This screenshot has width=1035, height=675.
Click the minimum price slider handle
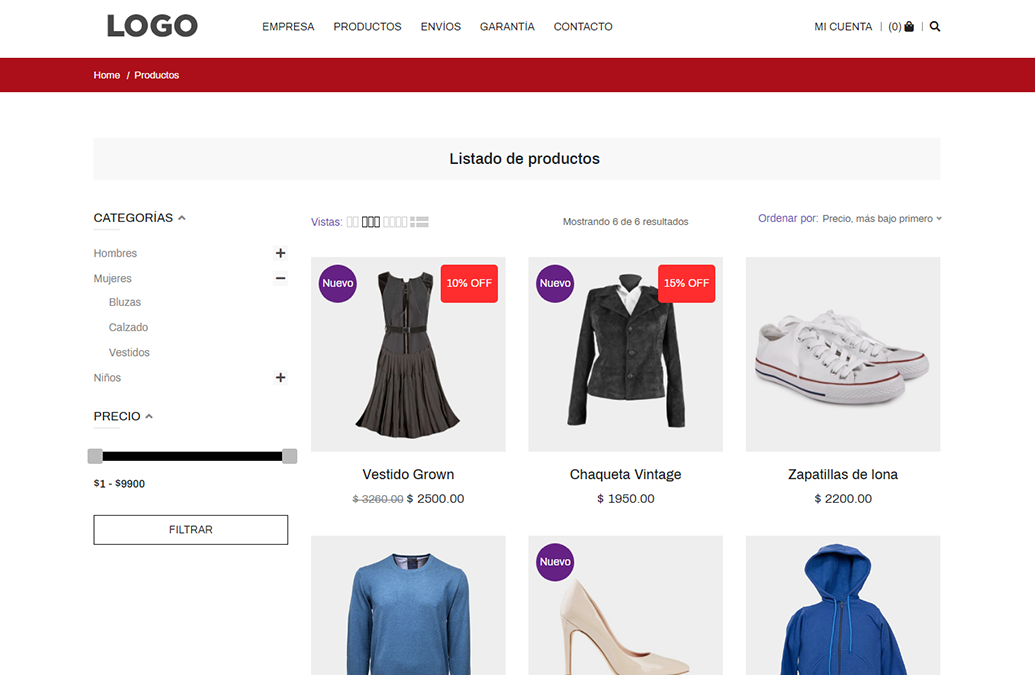pos(95,456)
